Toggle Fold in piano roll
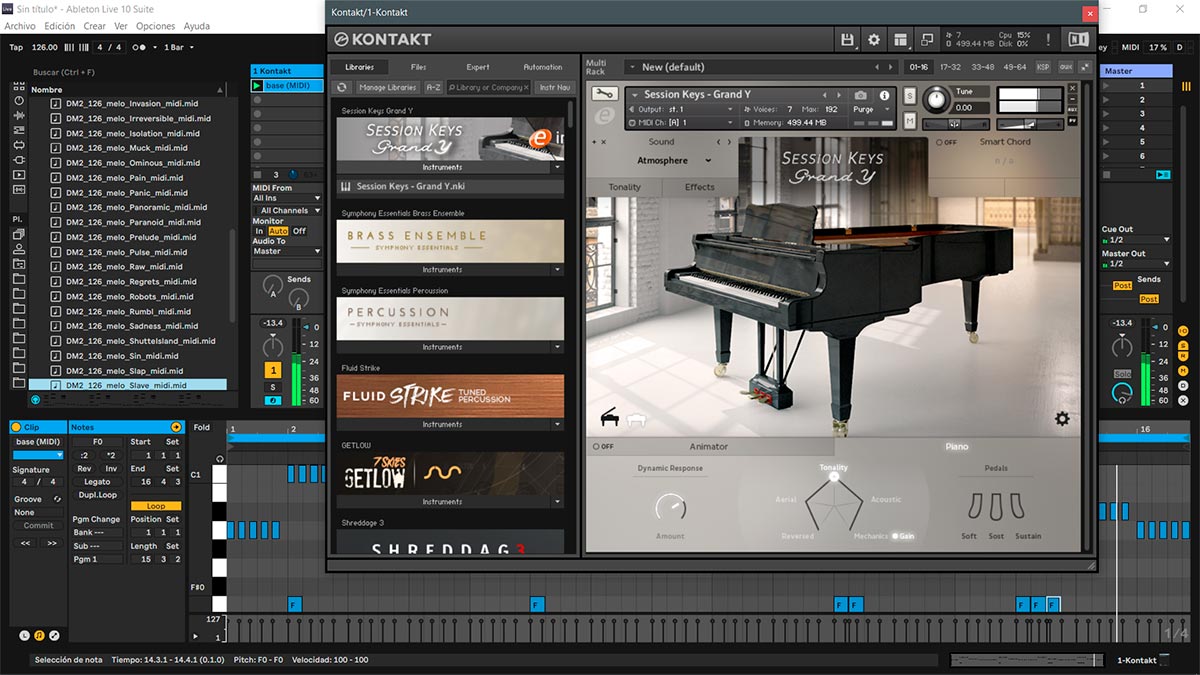 point(202,427)
